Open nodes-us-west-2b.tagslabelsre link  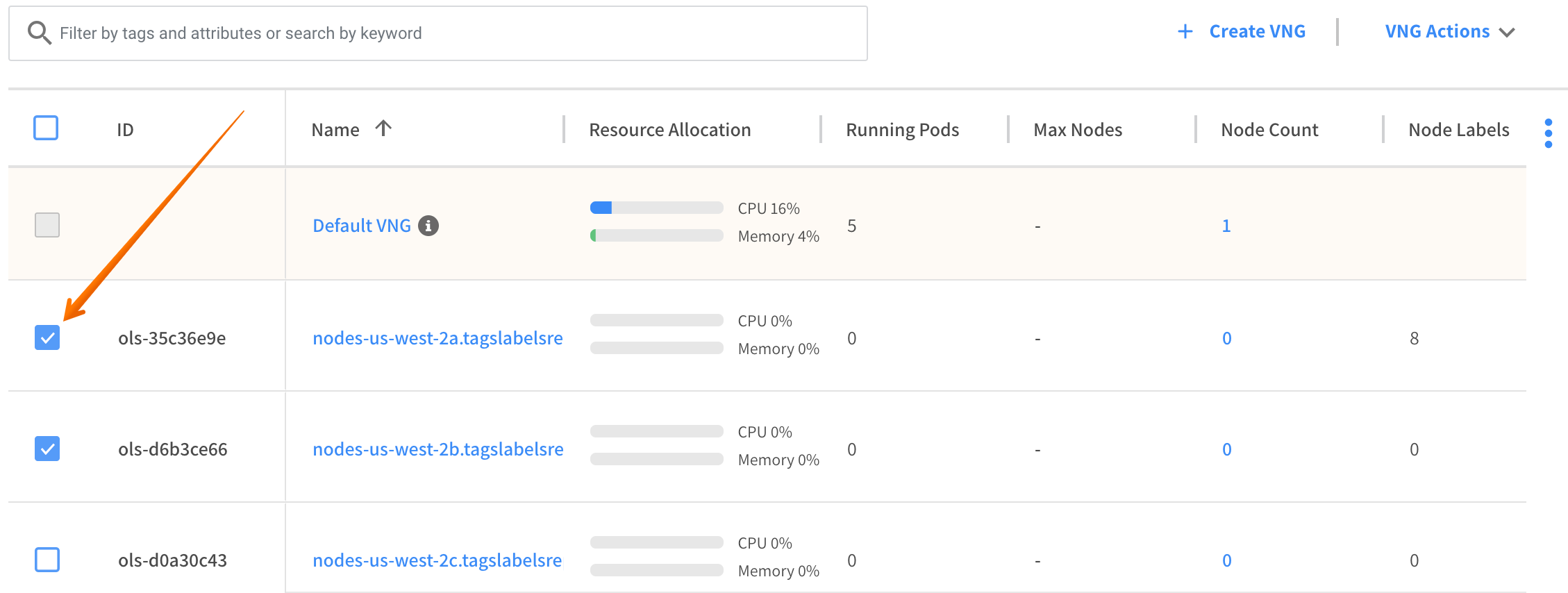[437, 449]
